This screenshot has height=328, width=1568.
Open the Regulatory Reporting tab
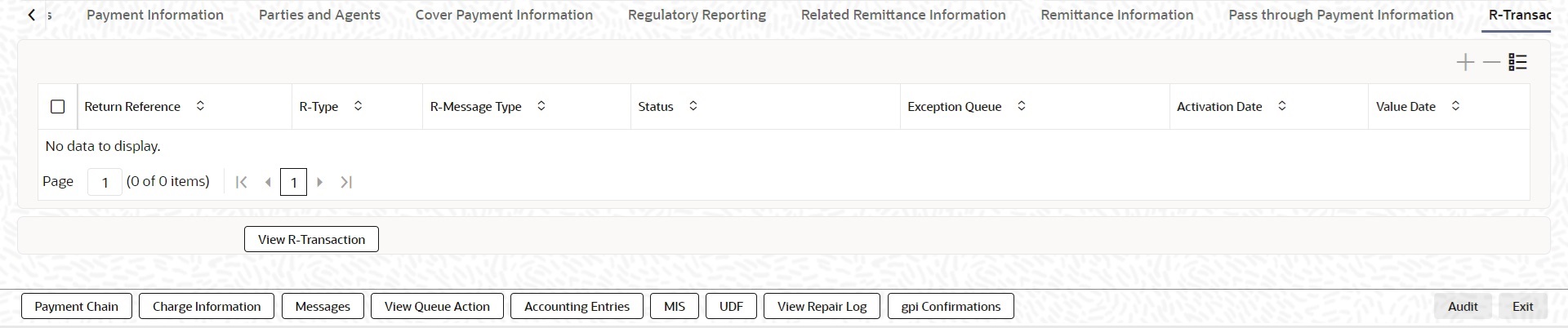[697, 15]
